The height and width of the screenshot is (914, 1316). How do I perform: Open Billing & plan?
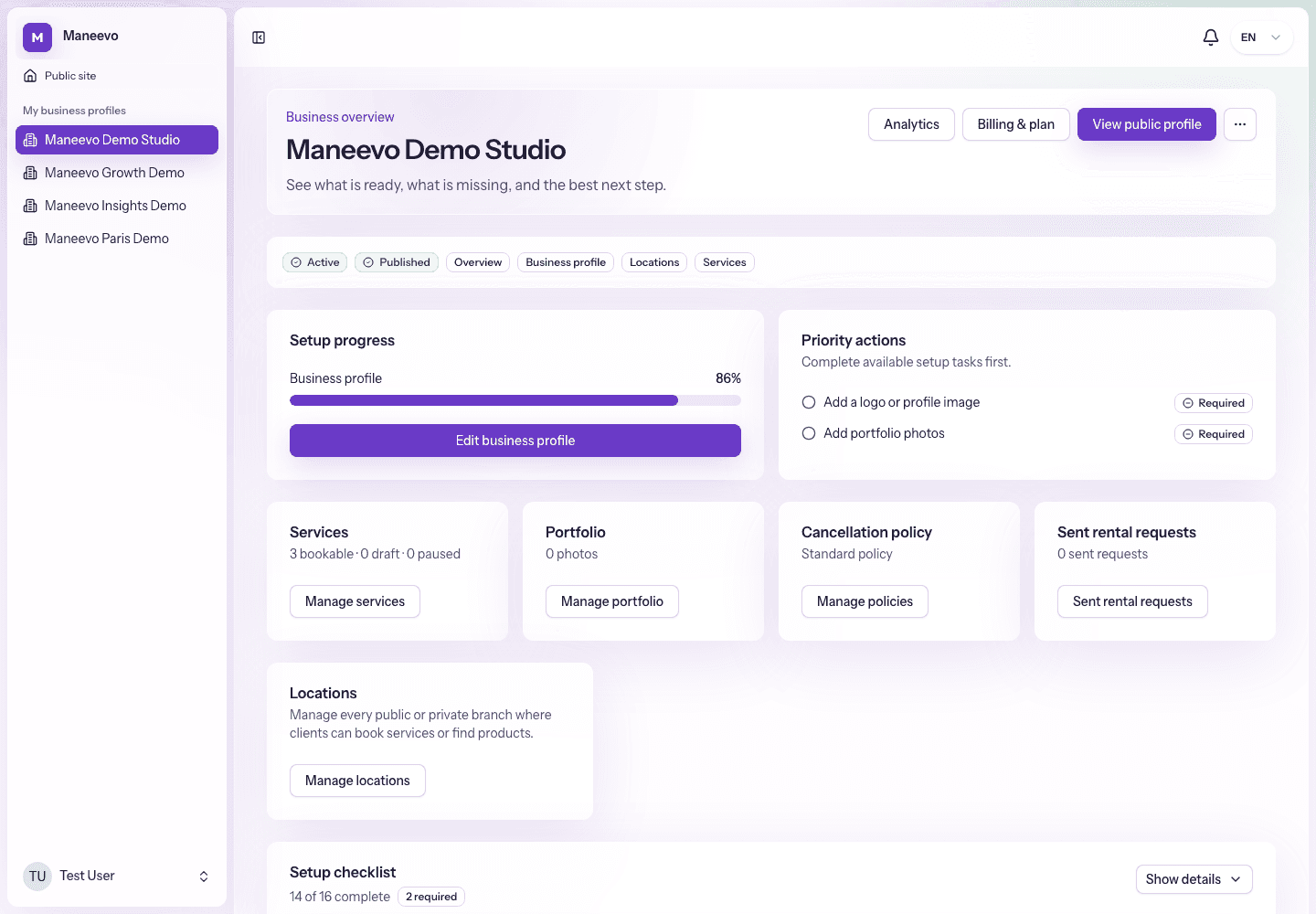click(x=1016, y=124)
